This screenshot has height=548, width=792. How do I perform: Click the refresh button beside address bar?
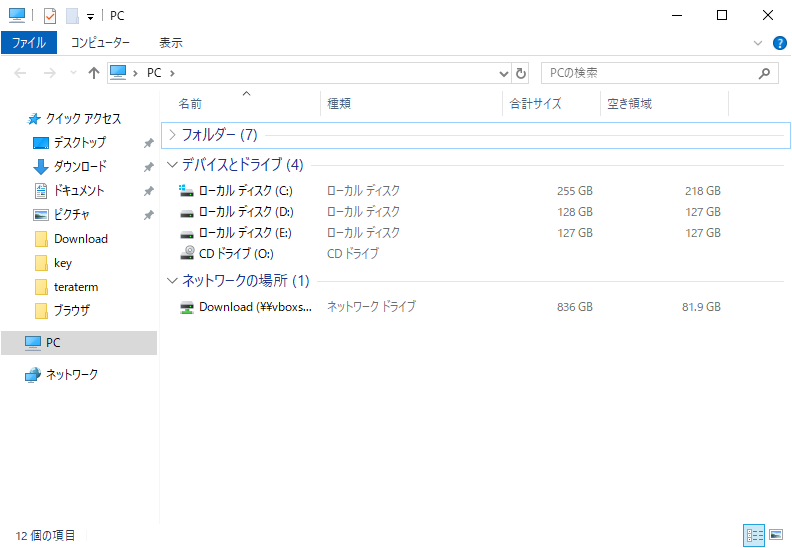[521, 73]
